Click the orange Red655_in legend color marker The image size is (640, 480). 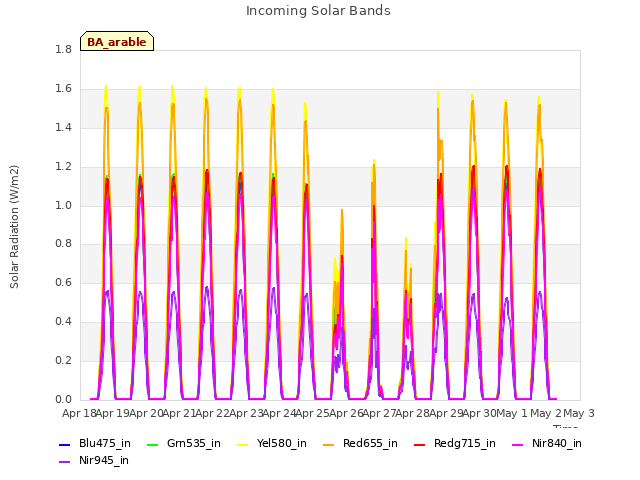pyautogui.click(x=329, y=444)
